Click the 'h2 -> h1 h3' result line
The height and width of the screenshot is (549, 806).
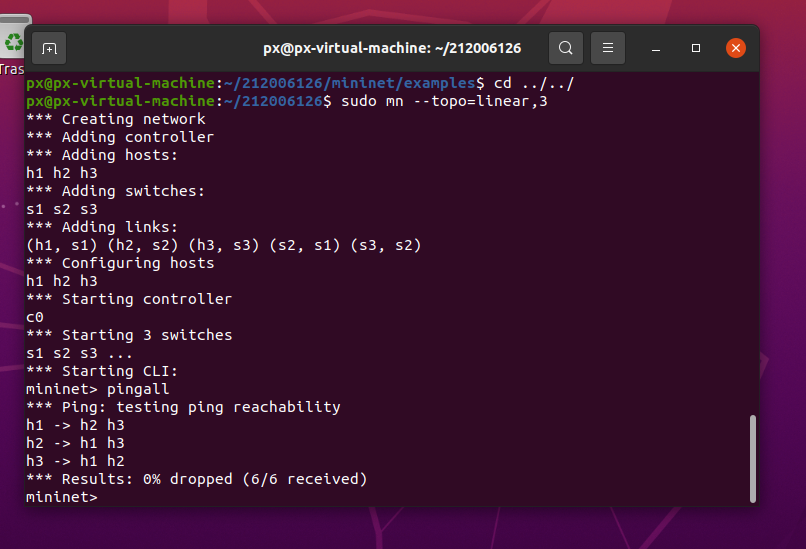pos(75,443)
